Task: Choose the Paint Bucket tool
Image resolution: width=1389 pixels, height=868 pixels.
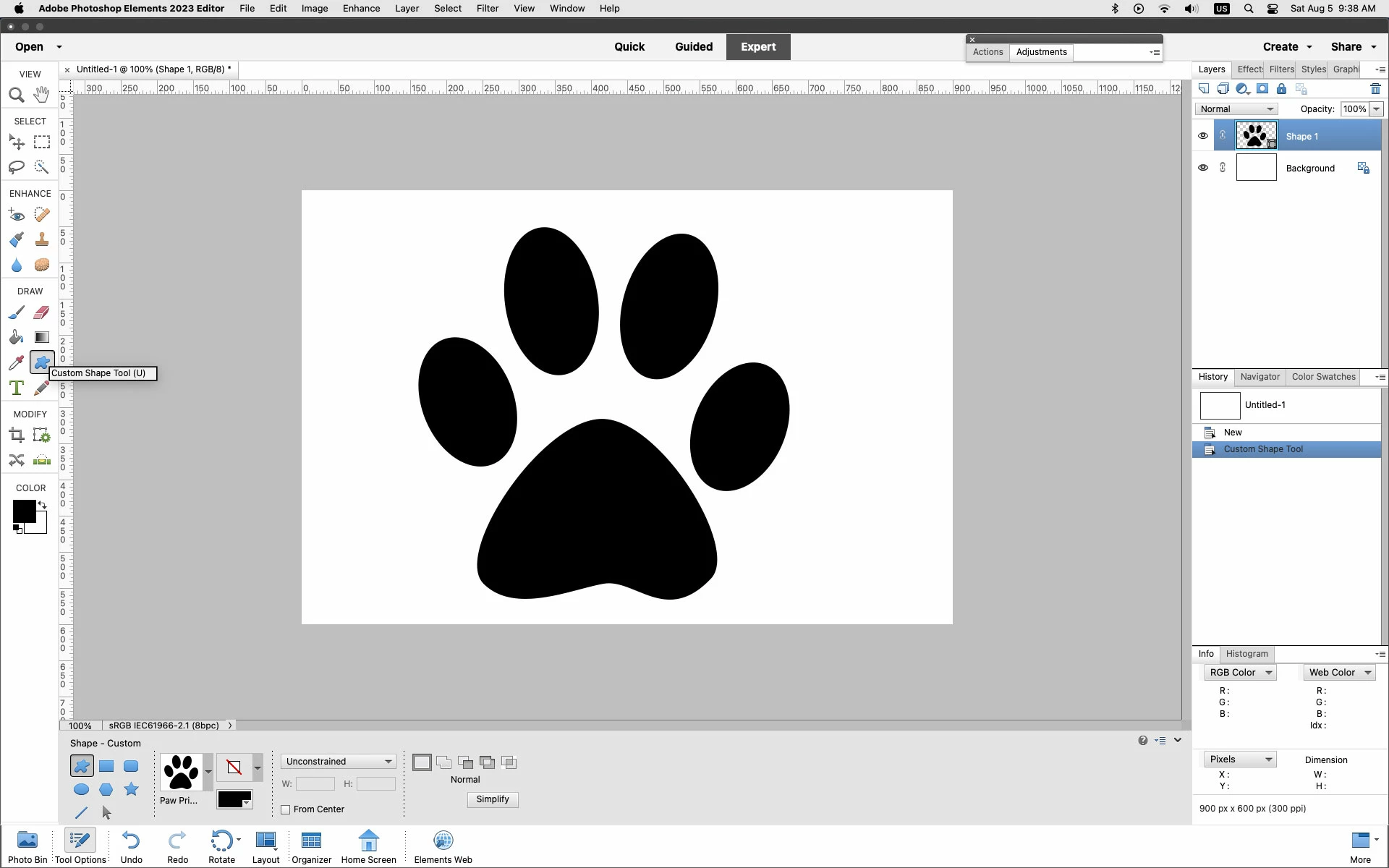Action: click(x=17, y=337)
